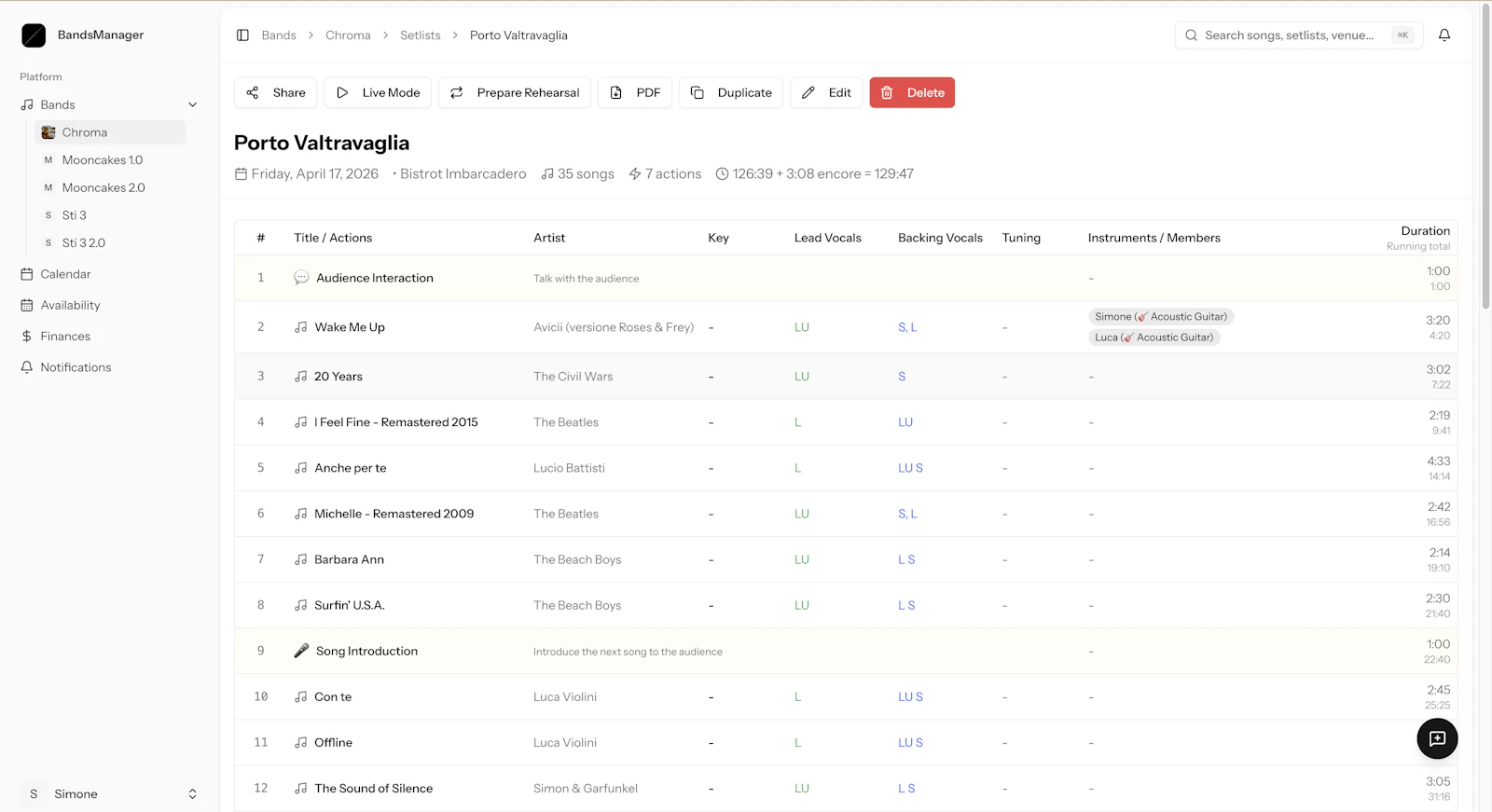Image resolution: width=1492 pixels, height=812 pixels.
Task: Click the music note icon for Wake Me Up
Action: [x=301, y=327]
